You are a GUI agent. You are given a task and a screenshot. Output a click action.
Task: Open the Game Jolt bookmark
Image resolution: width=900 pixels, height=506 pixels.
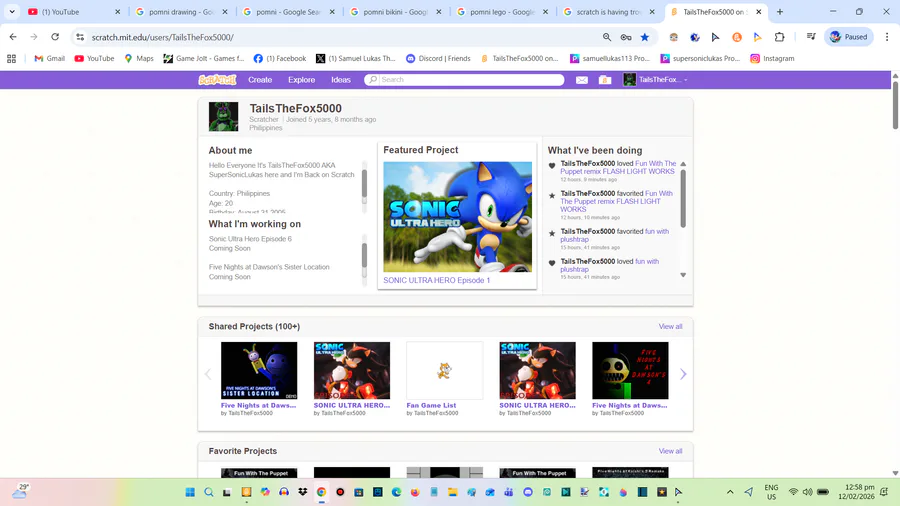(x=204, y=58)
